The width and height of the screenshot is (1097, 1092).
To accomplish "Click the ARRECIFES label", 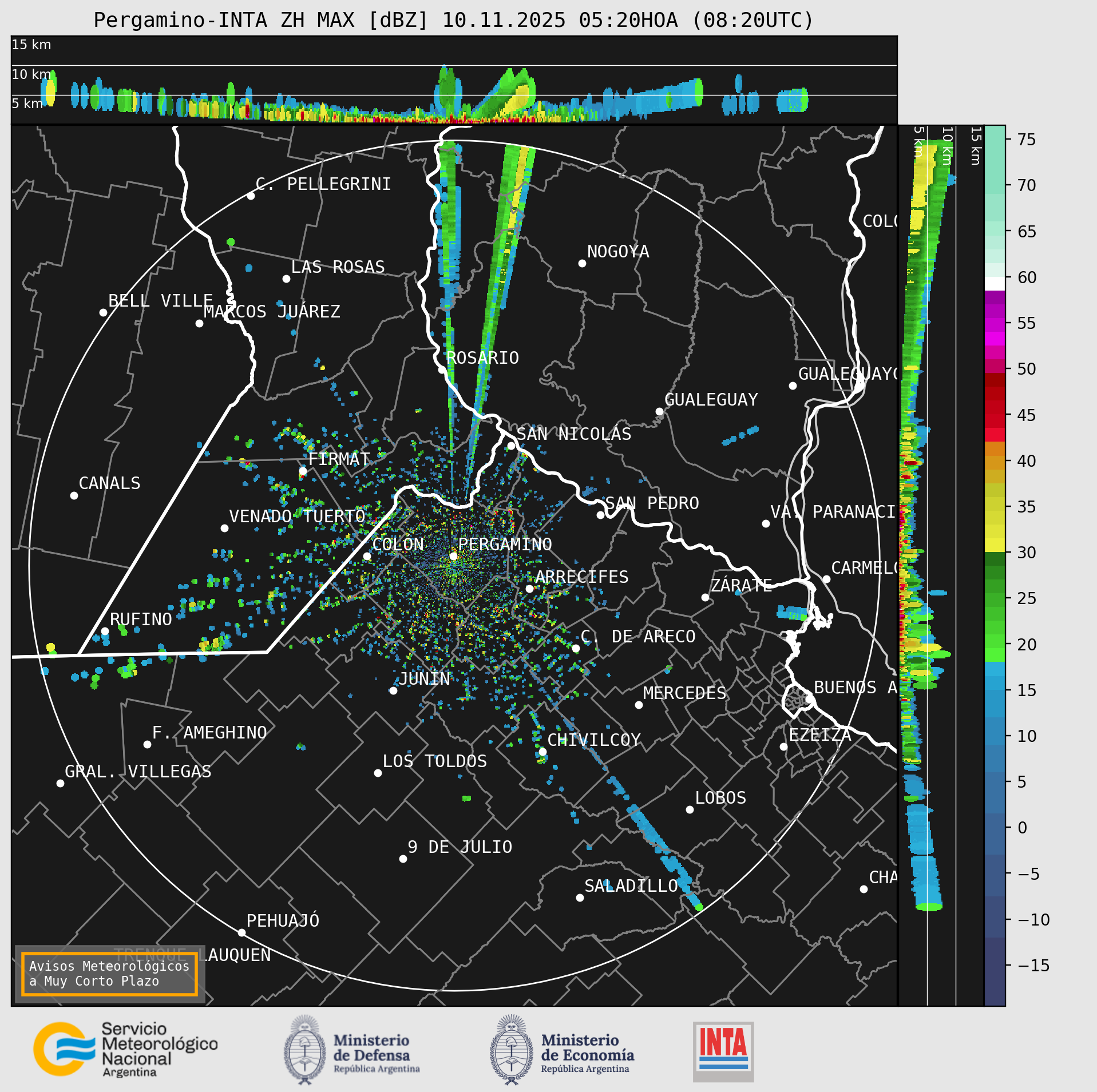I will pyautogui.click(x=581, y=577).
